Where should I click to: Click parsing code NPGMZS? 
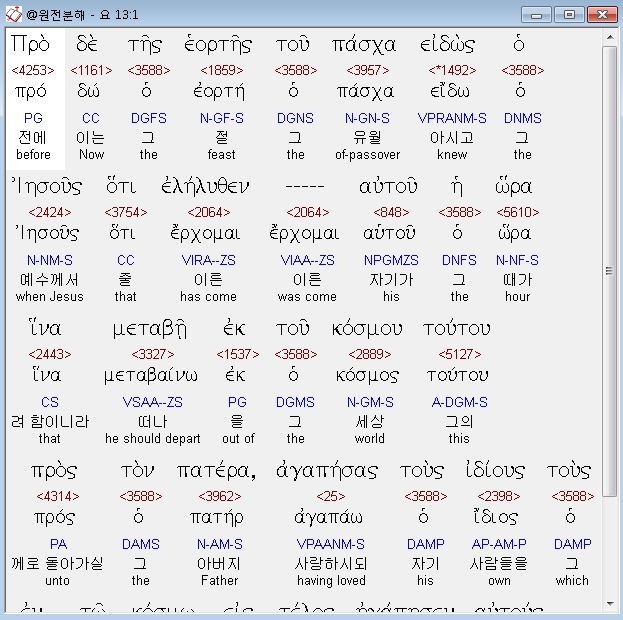[391, 260]
